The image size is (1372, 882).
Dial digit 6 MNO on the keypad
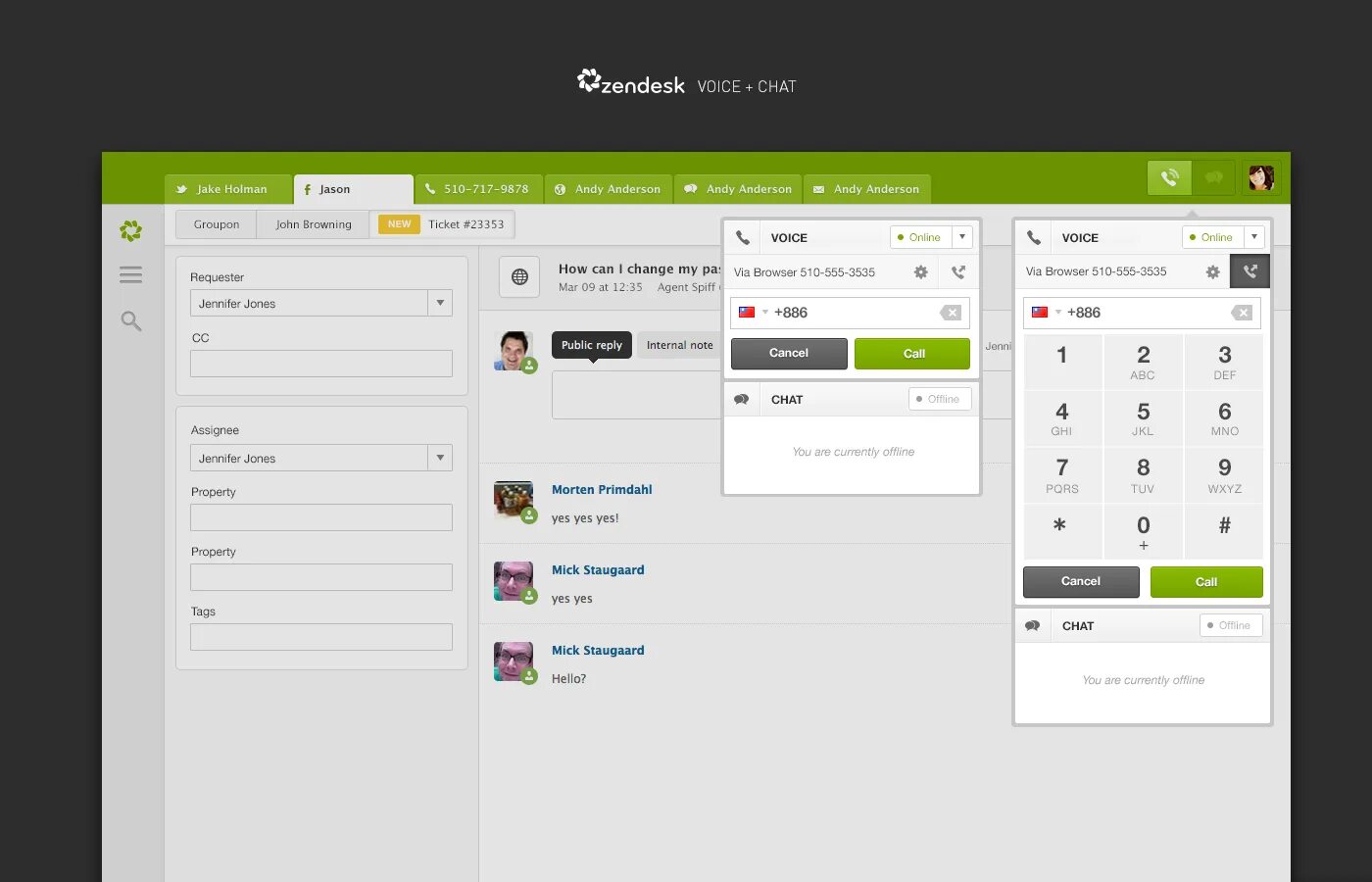pyautogui.click(x=1224, y=418)
